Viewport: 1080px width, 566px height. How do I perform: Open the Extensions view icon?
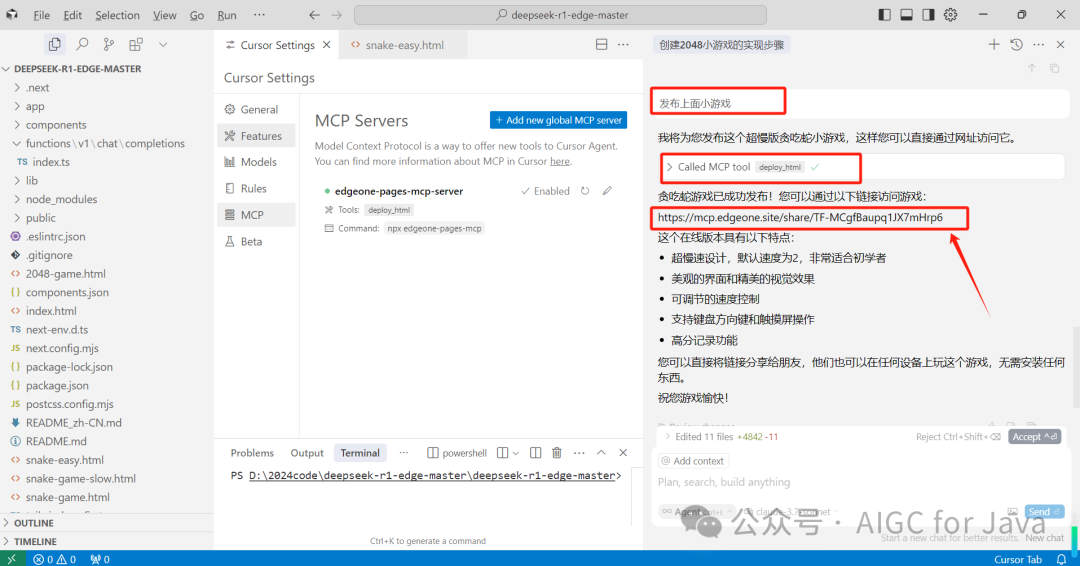click(x=136, y=44)
